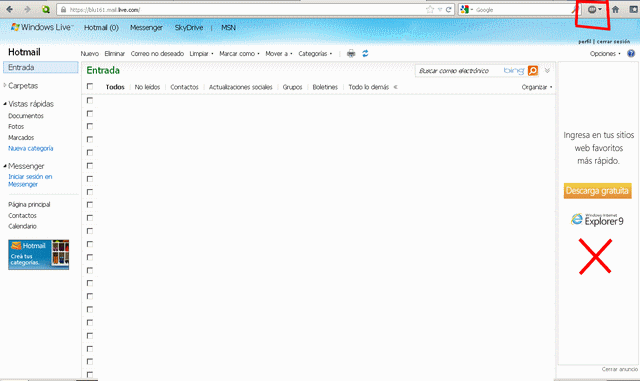Expand advanced search chevron beside Bing
Image resolution: width=640 pixels, height=381 pixels.
point(547,71)
